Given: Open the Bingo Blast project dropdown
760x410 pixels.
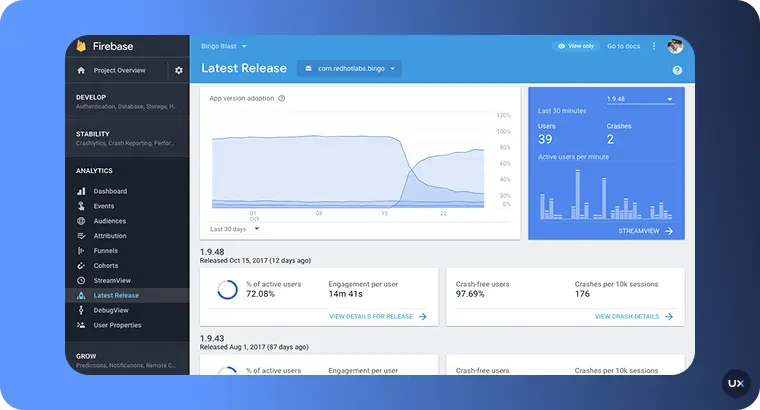Looking at the screenshot, I should pyautogui.click(x=224, y=46).
